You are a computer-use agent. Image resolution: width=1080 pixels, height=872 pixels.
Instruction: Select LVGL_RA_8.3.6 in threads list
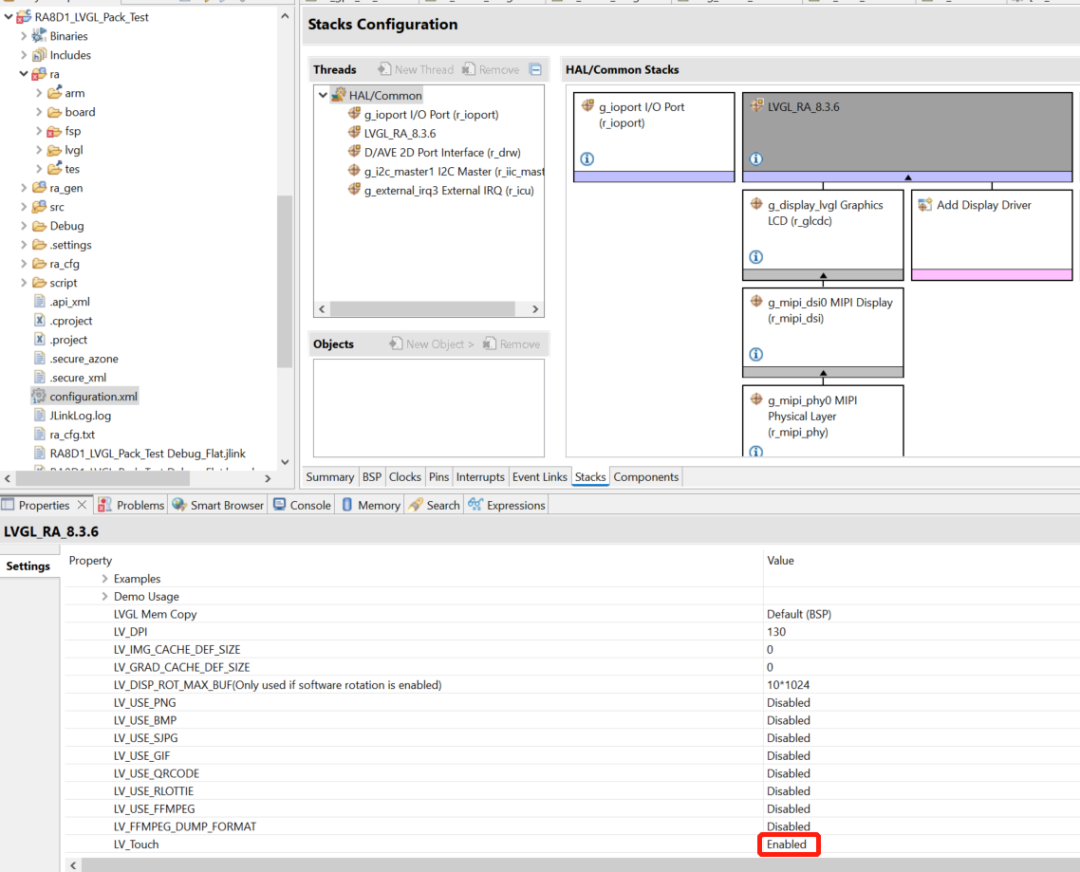click(400, 133)
